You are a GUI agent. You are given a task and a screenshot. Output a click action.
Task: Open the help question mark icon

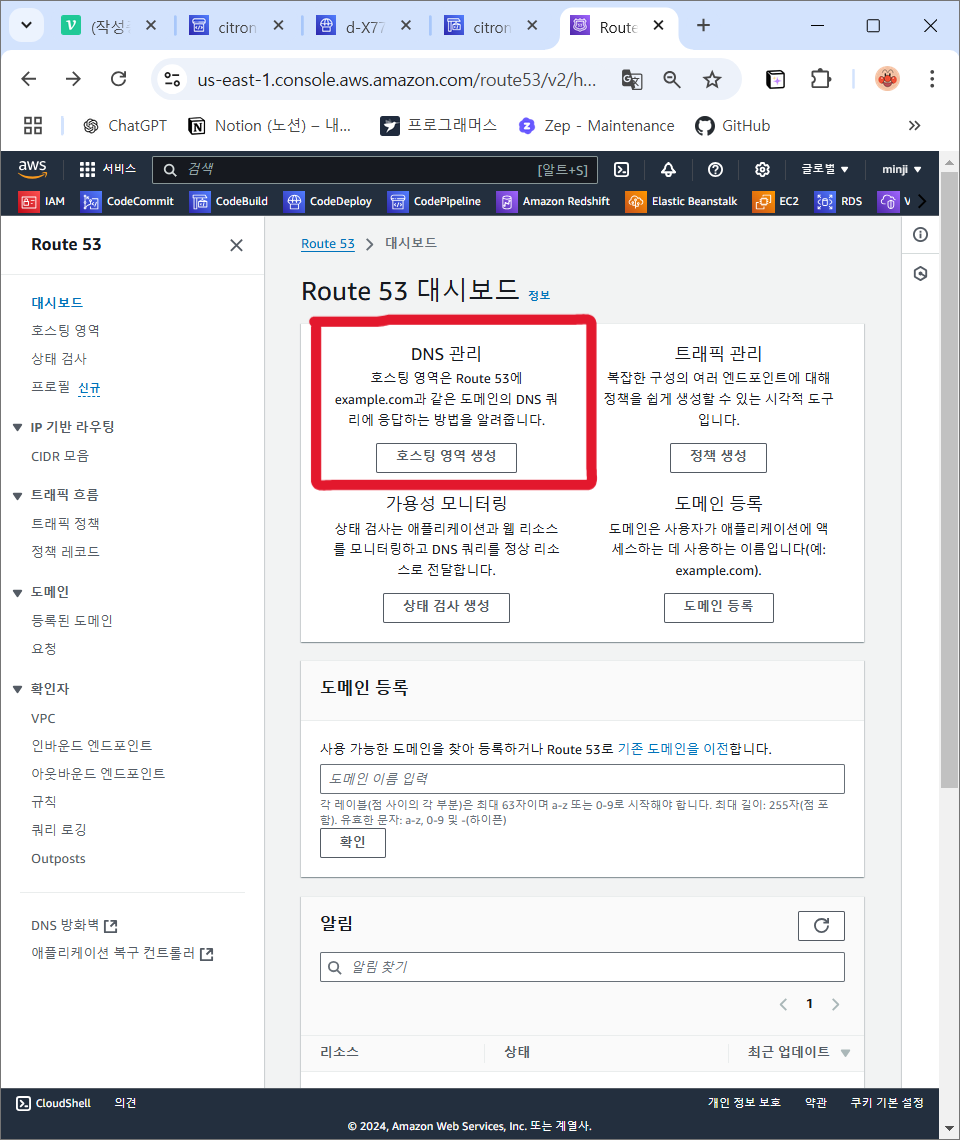715,169
